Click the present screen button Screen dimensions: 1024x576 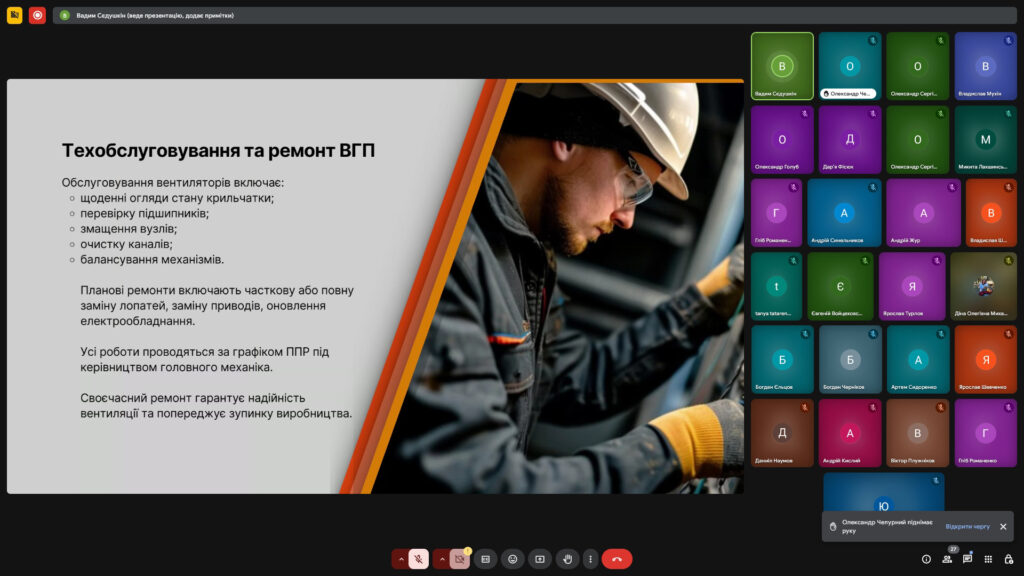540,559
